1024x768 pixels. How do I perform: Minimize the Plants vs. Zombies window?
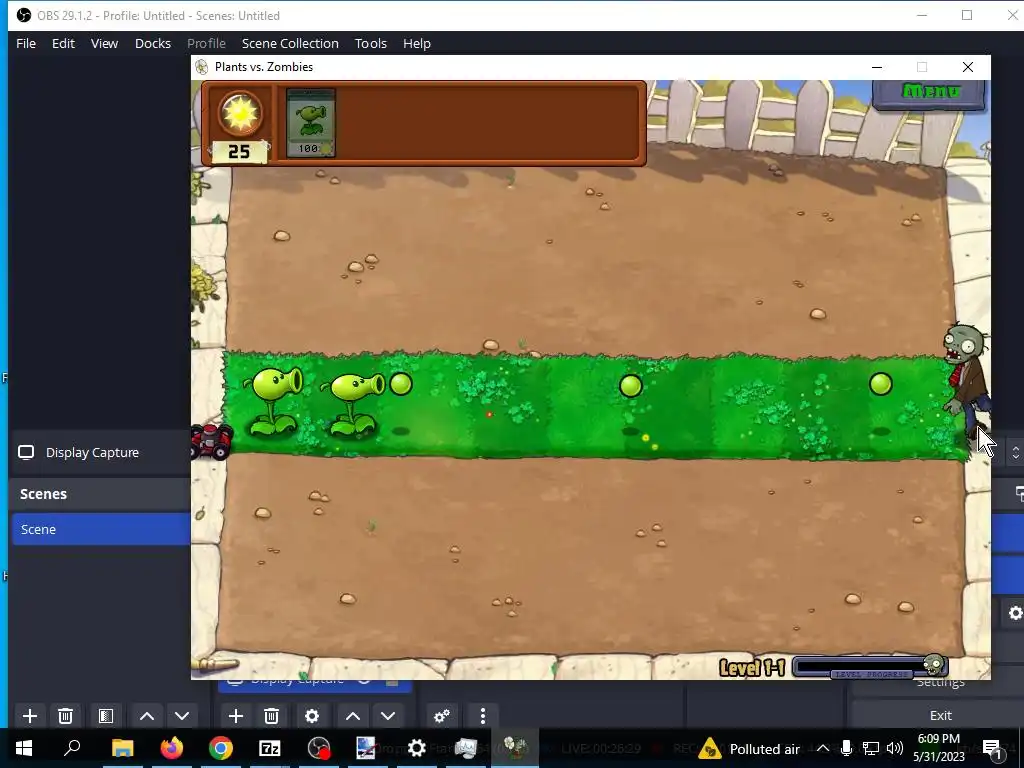(877, 67)
